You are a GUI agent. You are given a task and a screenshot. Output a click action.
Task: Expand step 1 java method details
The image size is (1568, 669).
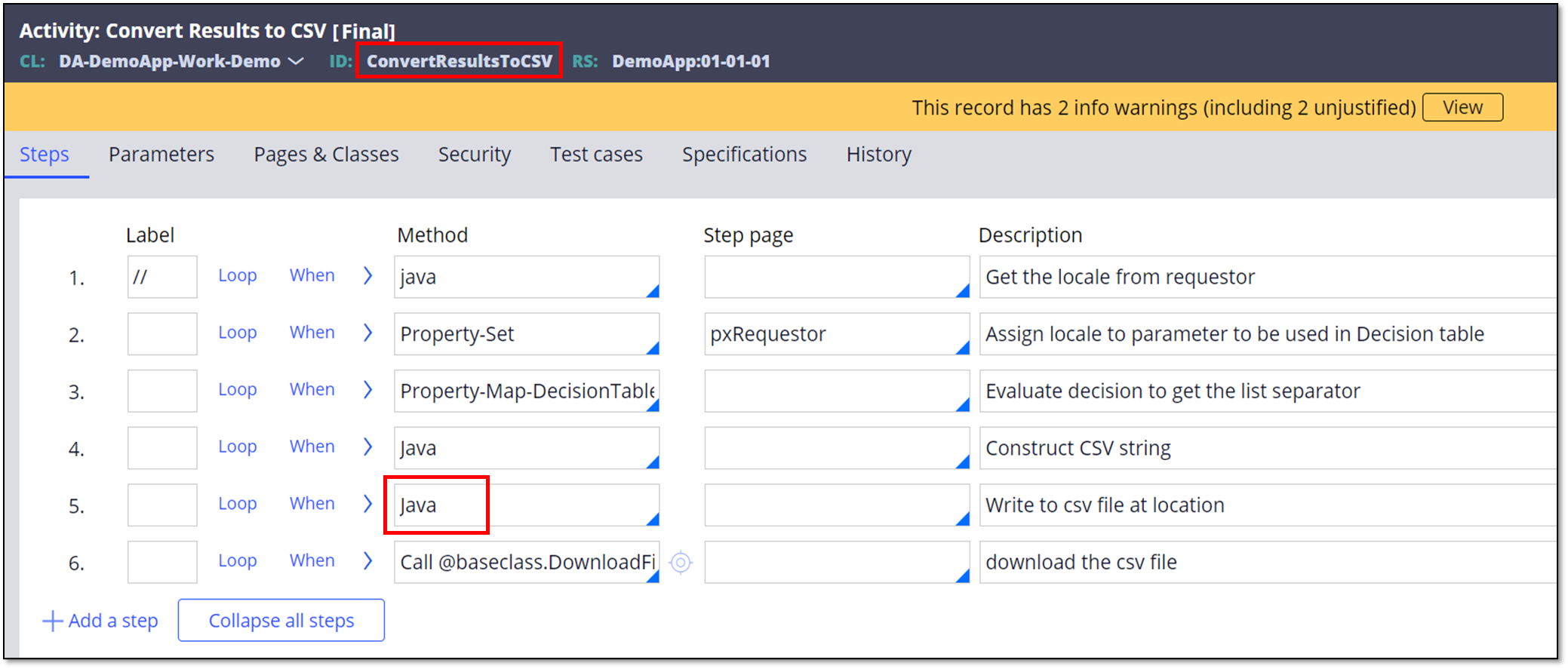(367, 275)
